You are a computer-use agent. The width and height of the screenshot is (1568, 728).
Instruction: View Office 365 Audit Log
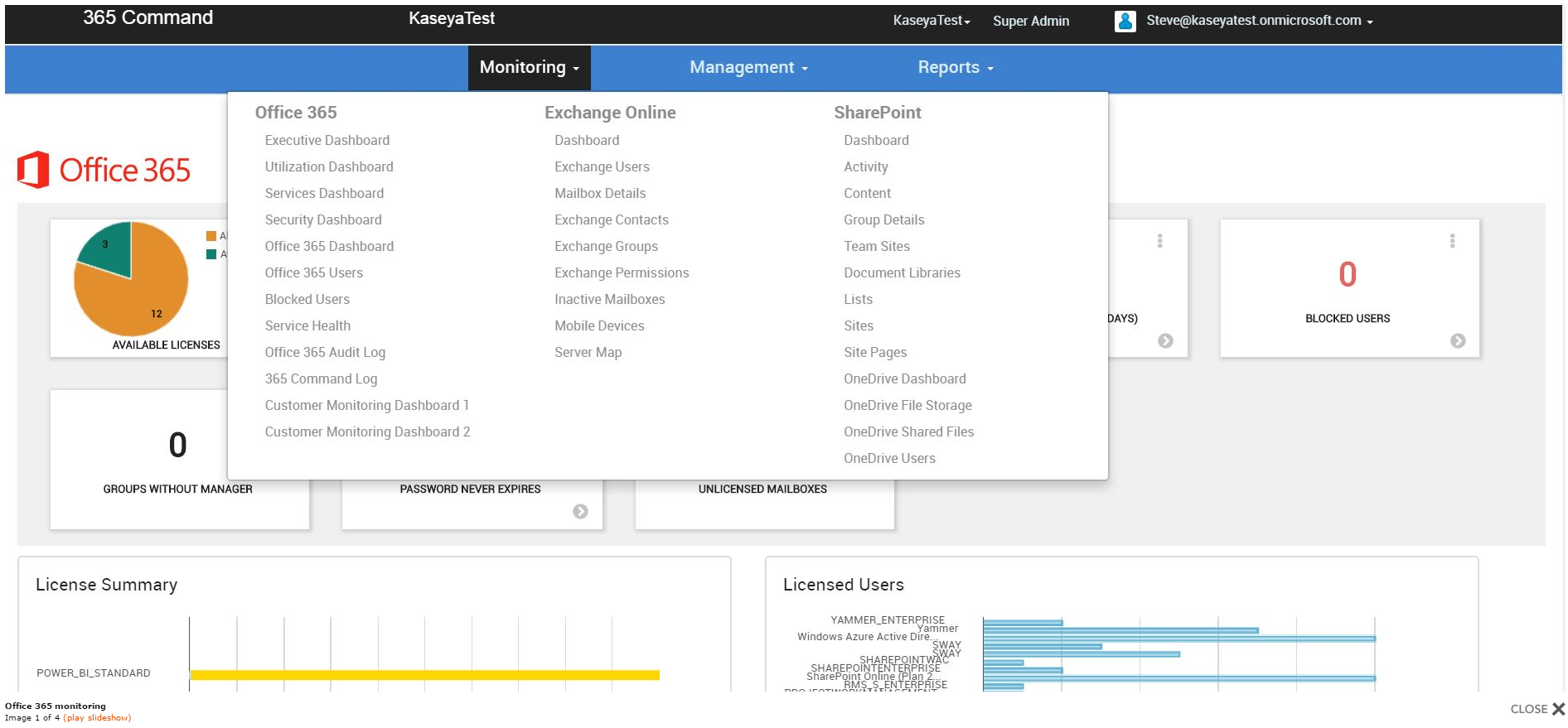point(325,353)
